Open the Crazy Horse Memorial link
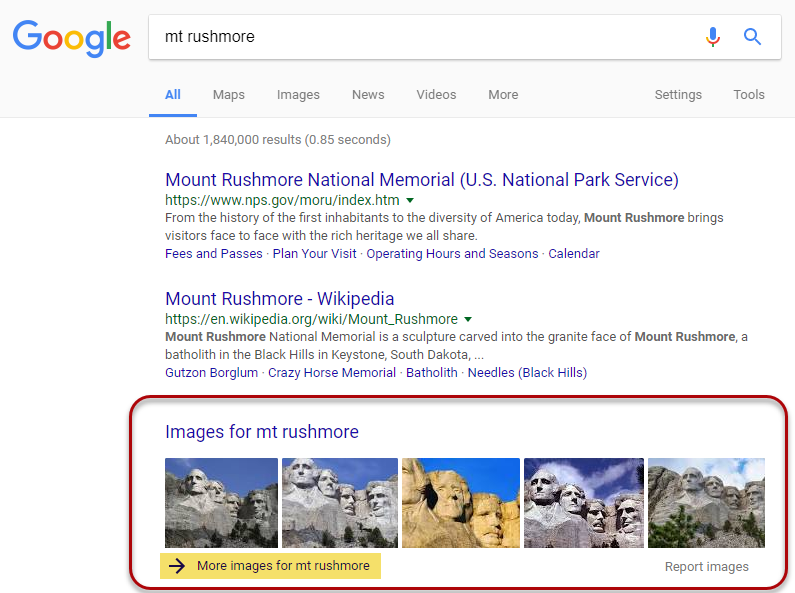Image resolution: width=795 pixels, height=593 pixels. point(332,373)
